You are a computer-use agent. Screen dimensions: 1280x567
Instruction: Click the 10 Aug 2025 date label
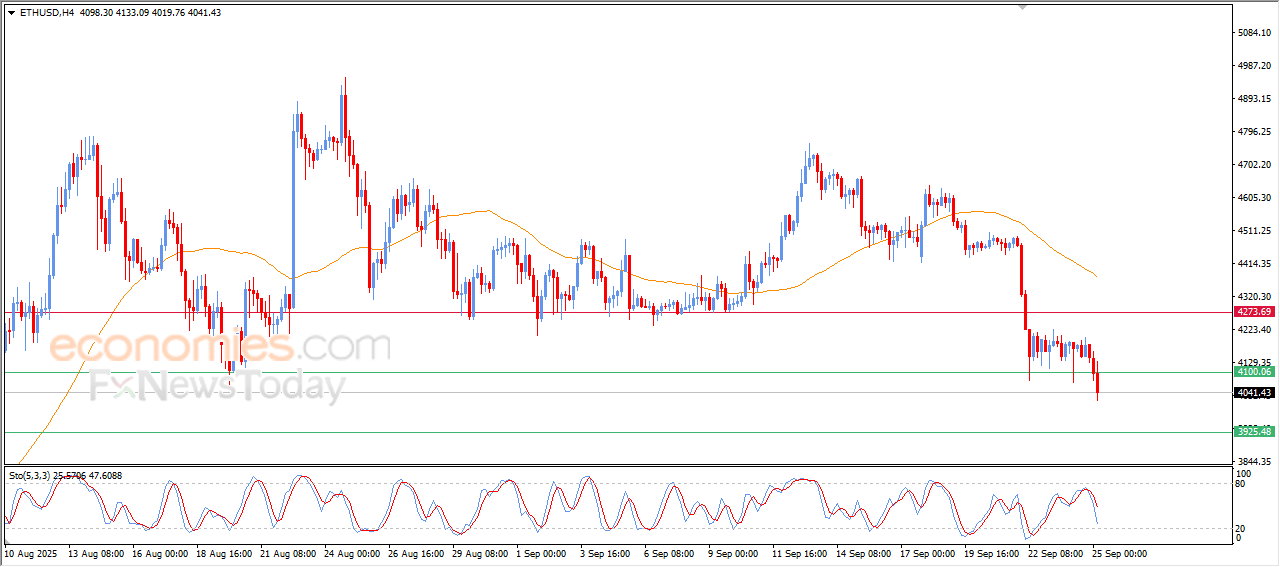[x=29, y=553]
